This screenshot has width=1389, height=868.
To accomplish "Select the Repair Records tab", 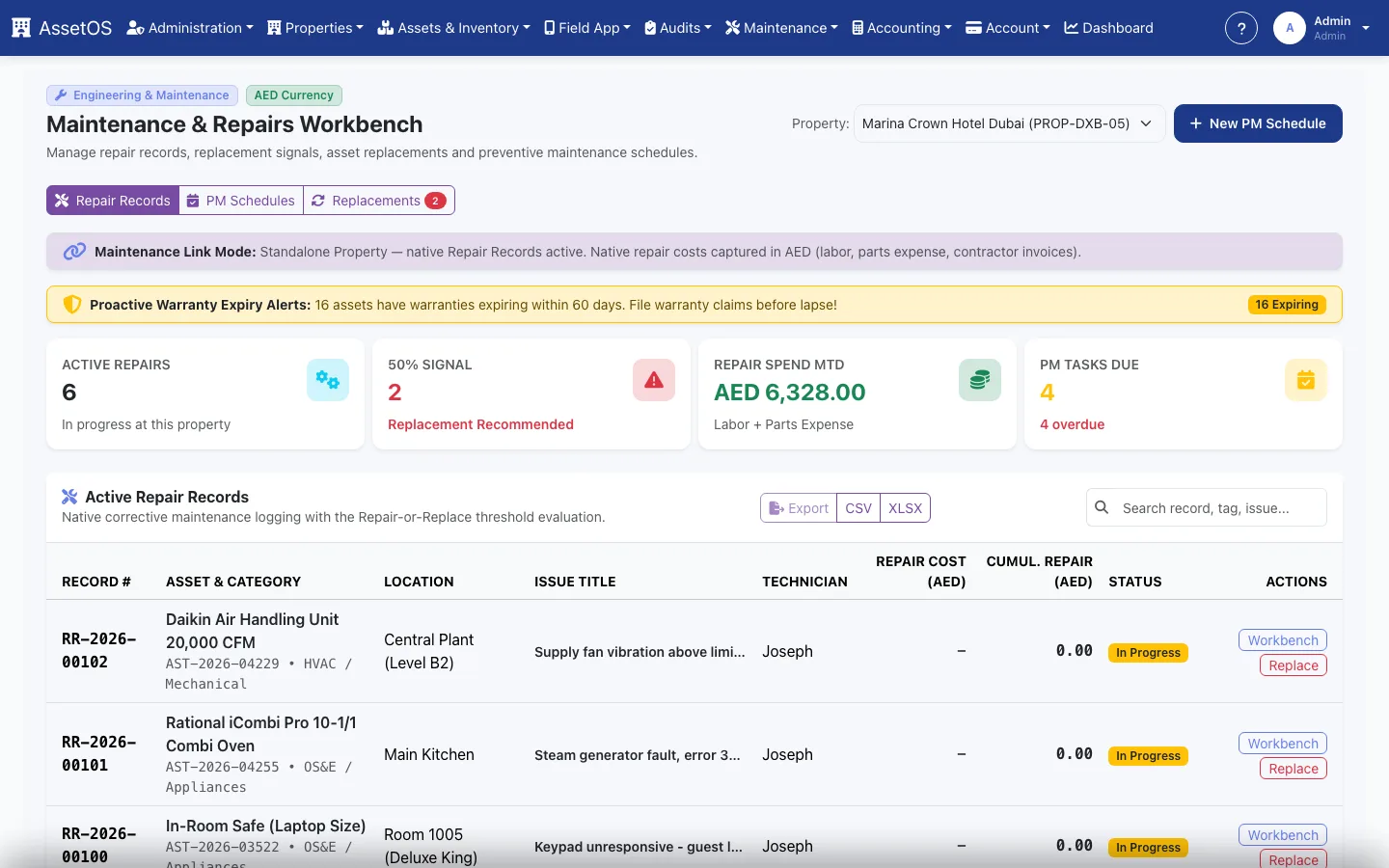I will (113, 201).
